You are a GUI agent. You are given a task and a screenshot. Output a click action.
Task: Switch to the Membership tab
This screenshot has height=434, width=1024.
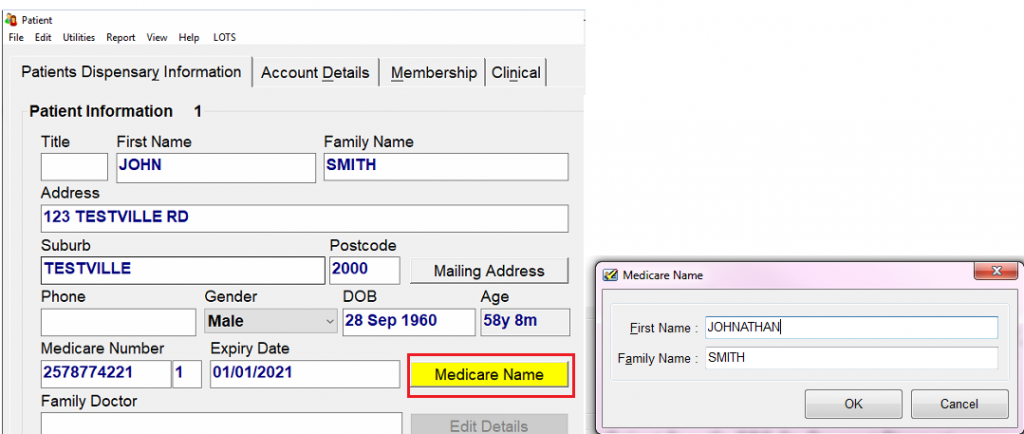tap(434, 73)
